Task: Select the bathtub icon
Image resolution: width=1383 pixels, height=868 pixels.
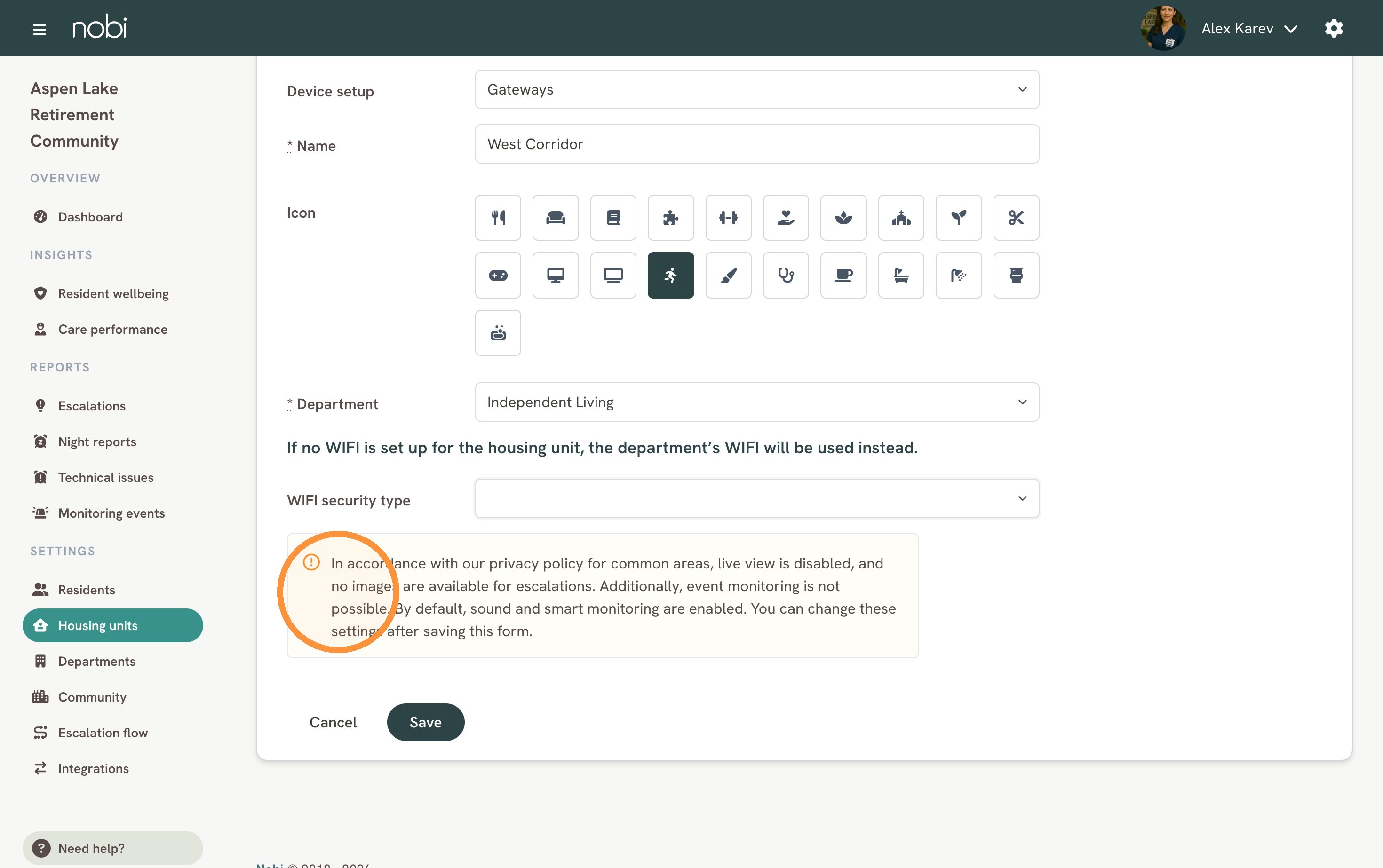Action: click(x=901, y=276)
